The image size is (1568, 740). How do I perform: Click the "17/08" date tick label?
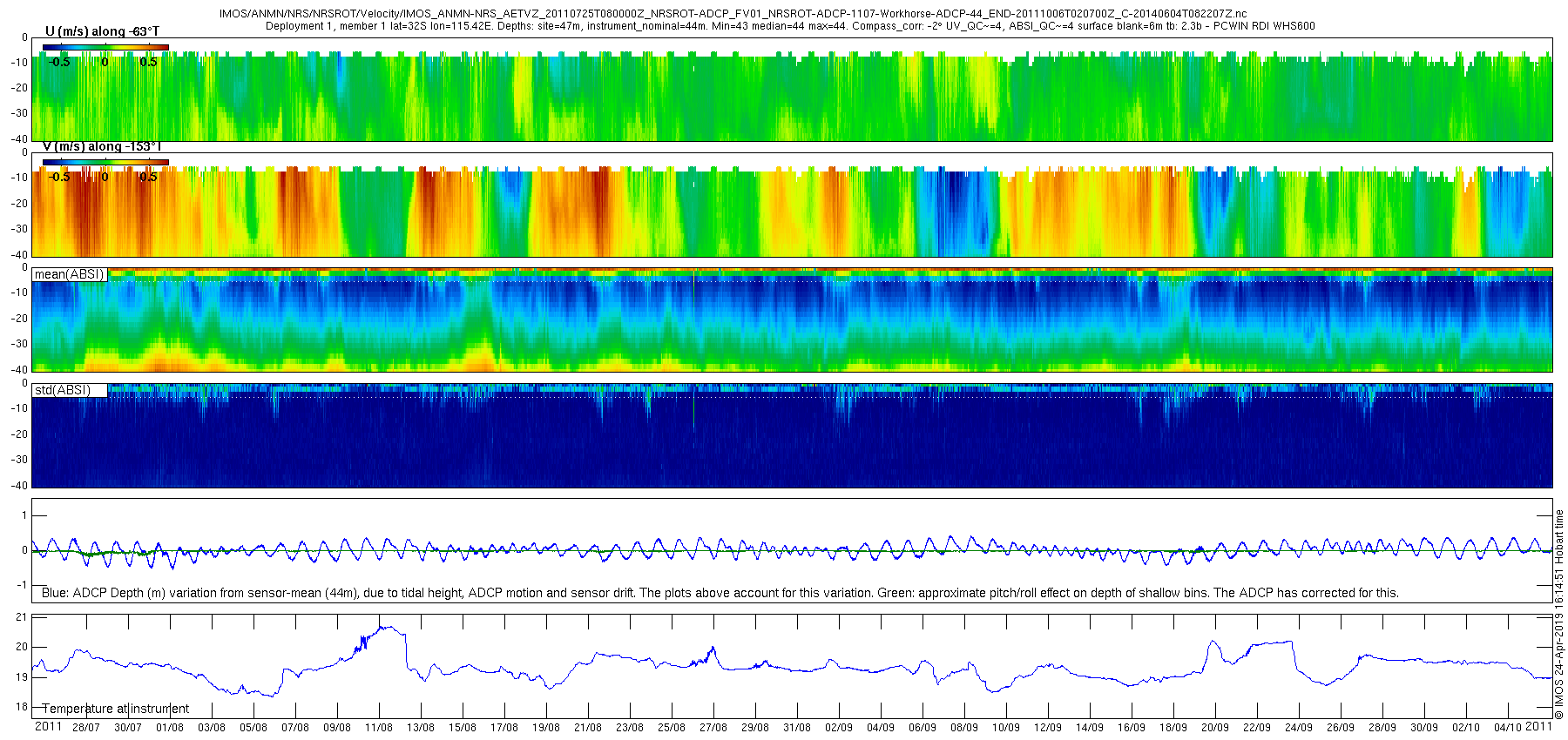pos(504,728)
